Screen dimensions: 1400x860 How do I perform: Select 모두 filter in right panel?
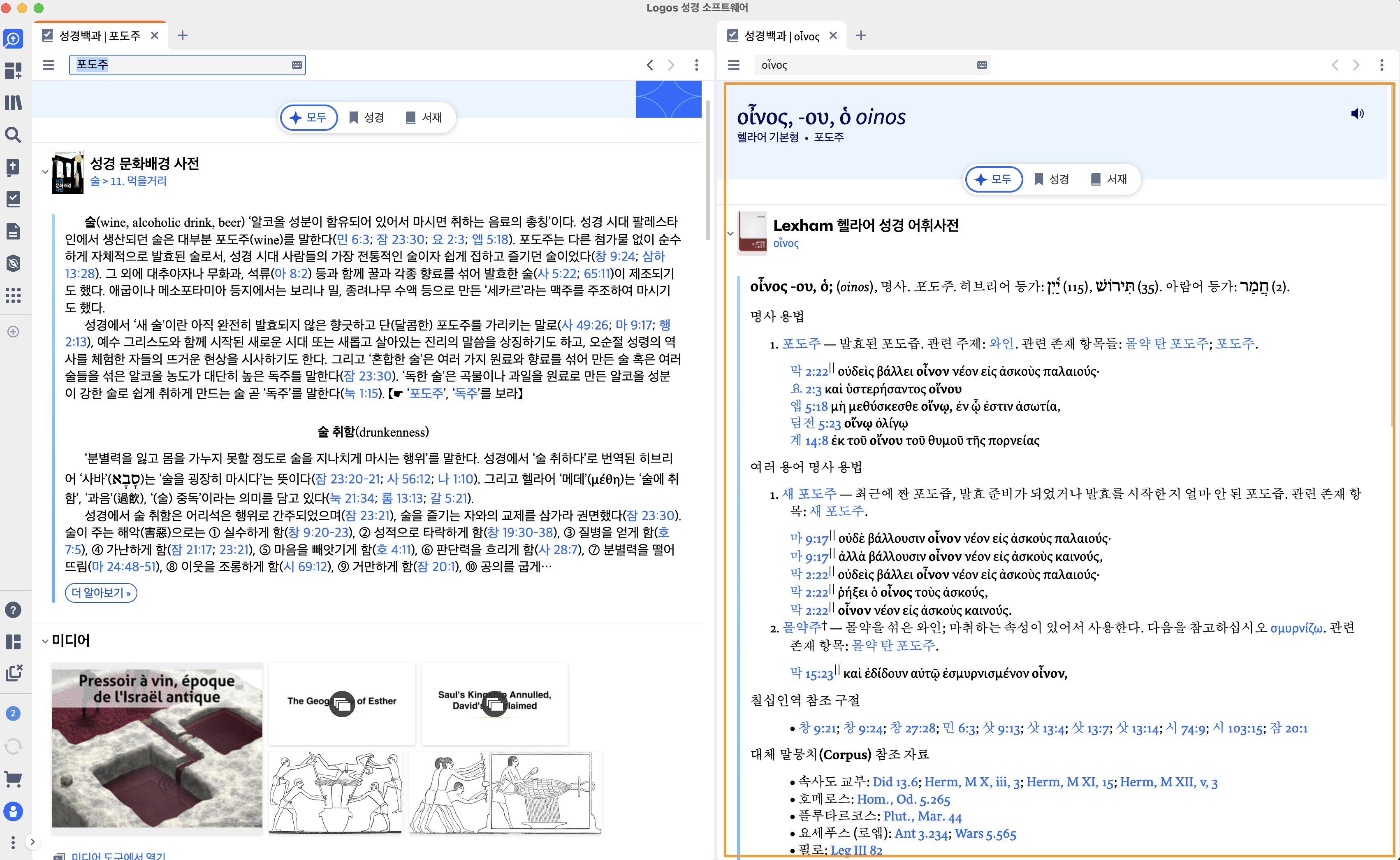pos(994,179)
